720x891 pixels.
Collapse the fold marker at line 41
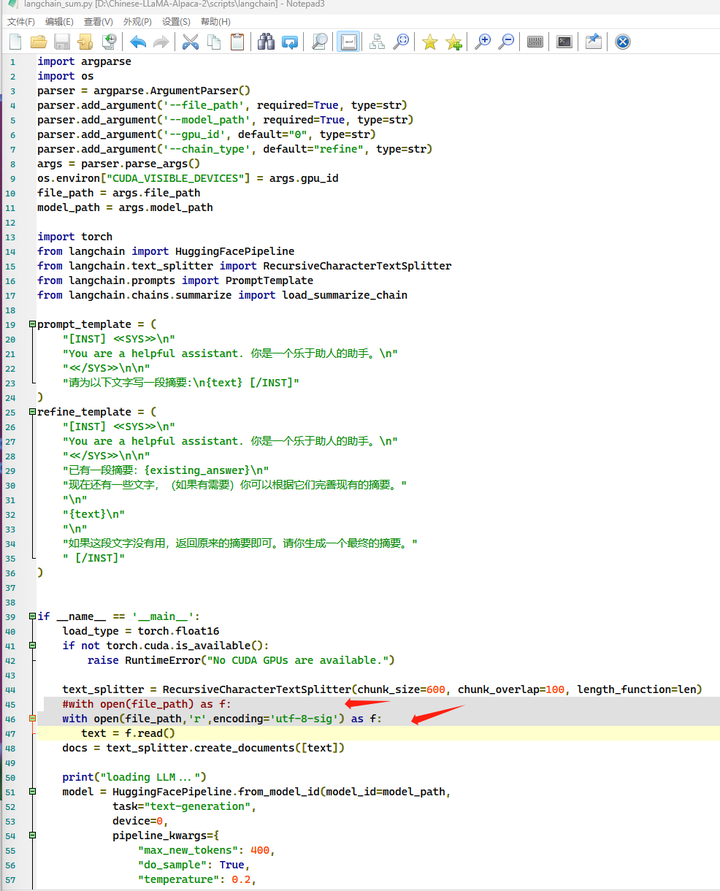click(x=32, y=646)
